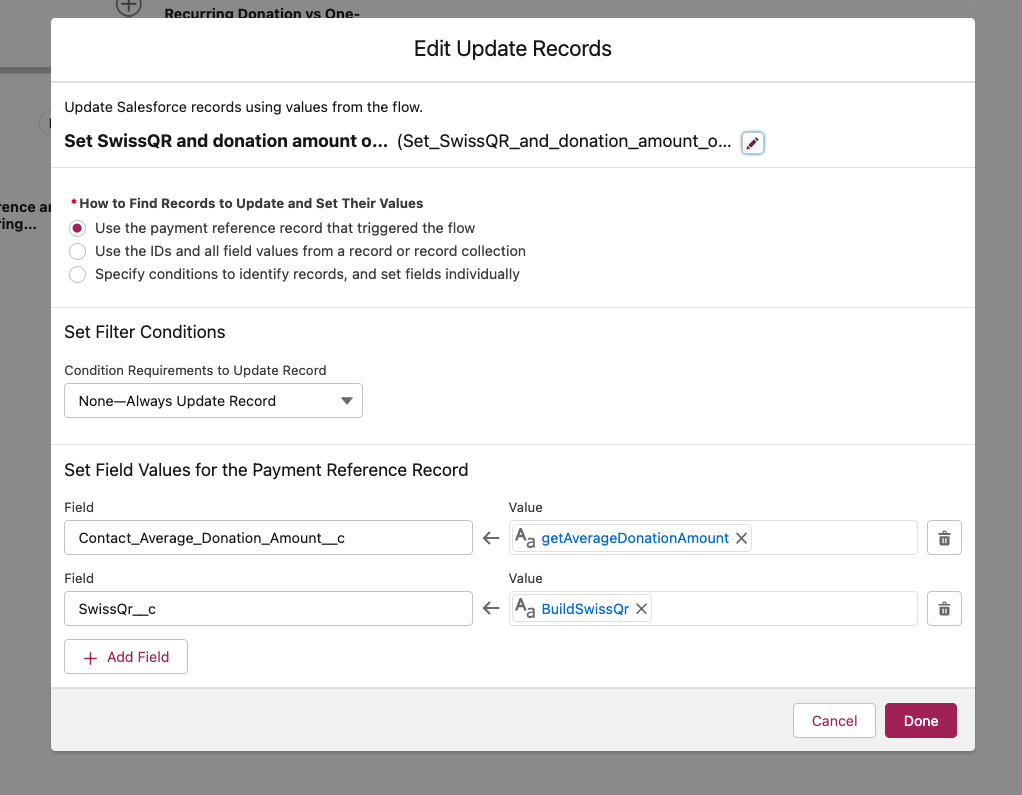The image size is (1022, 795).
Task: Click the plus circle icon behind the dialog
Action: (129, 7)
